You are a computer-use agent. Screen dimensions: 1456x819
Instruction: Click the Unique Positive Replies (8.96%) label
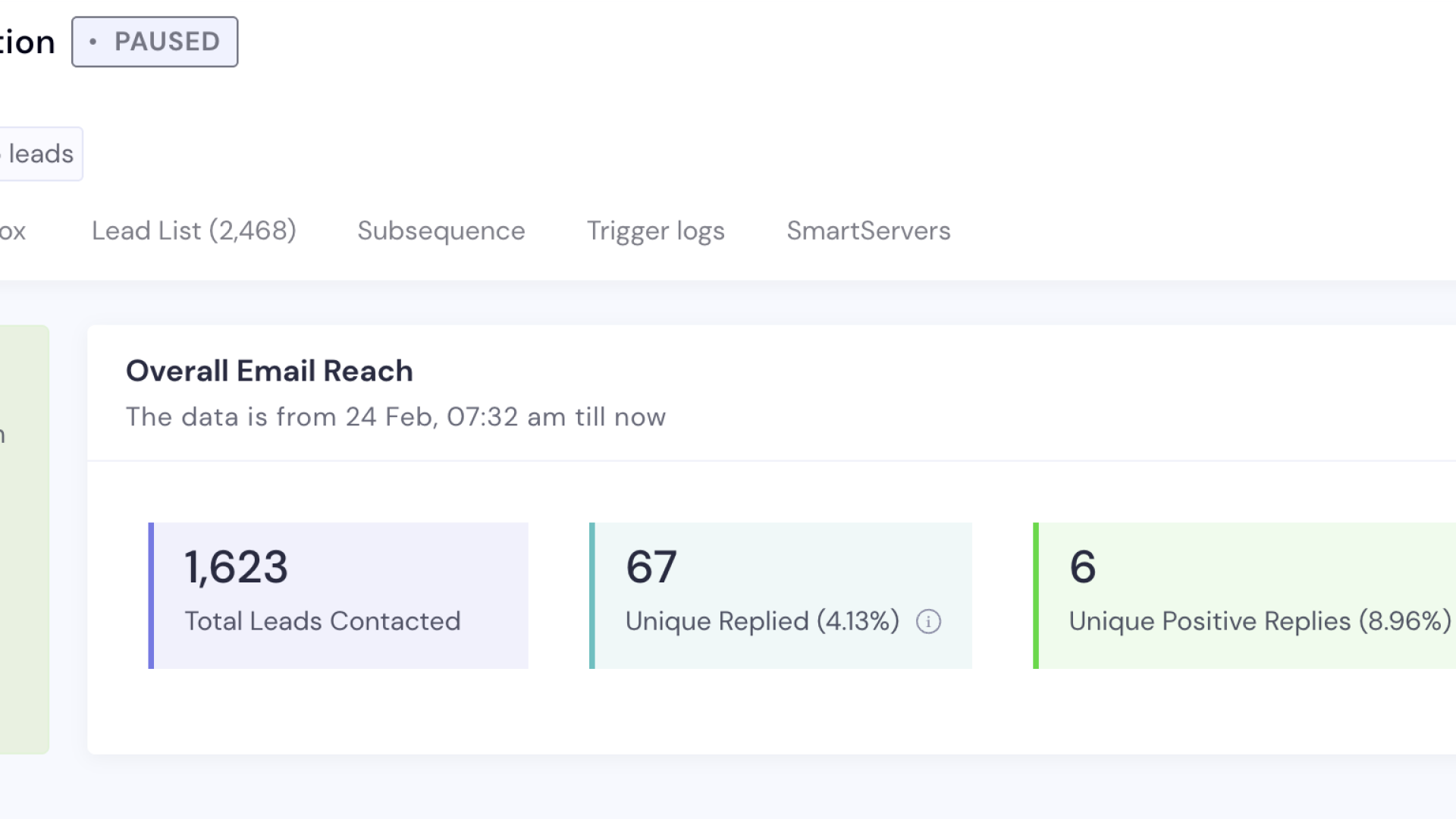click(1259, 622)
